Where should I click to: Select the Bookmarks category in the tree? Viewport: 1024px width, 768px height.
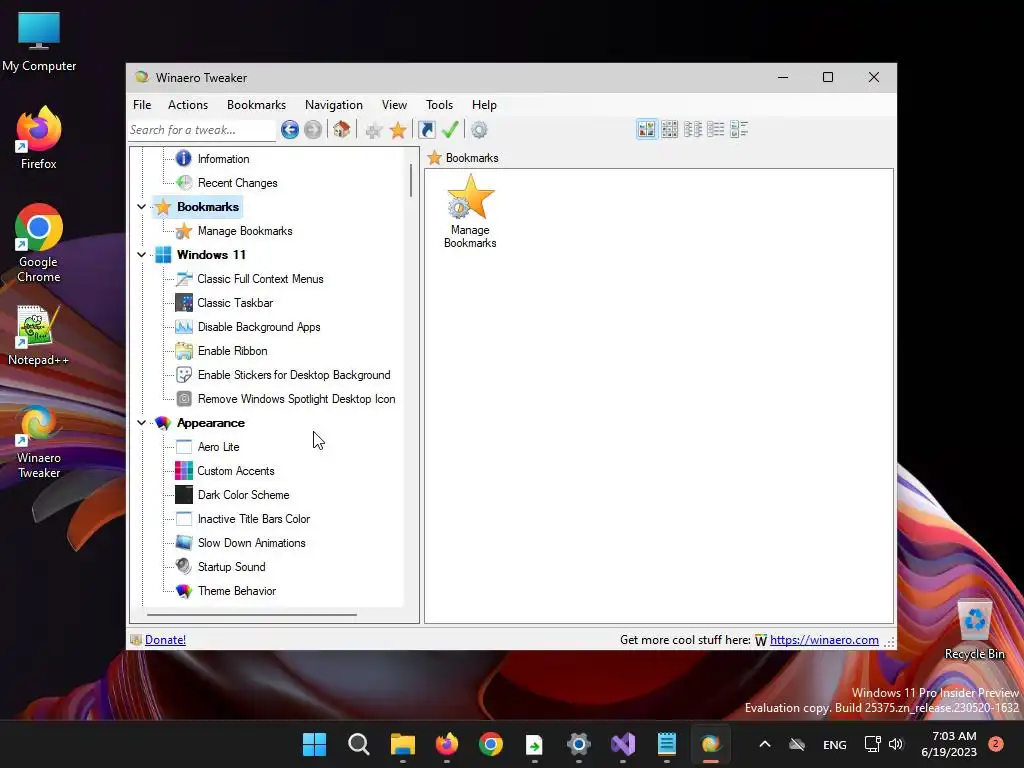pos(208,207)
